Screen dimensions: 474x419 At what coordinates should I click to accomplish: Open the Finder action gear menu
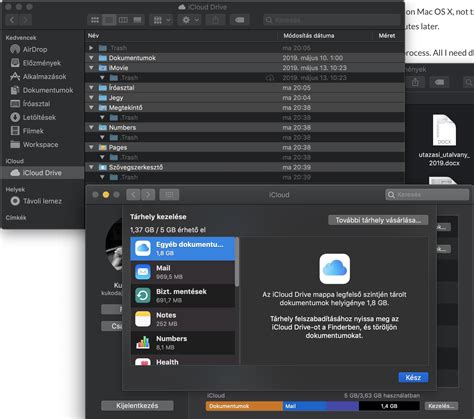190,20
